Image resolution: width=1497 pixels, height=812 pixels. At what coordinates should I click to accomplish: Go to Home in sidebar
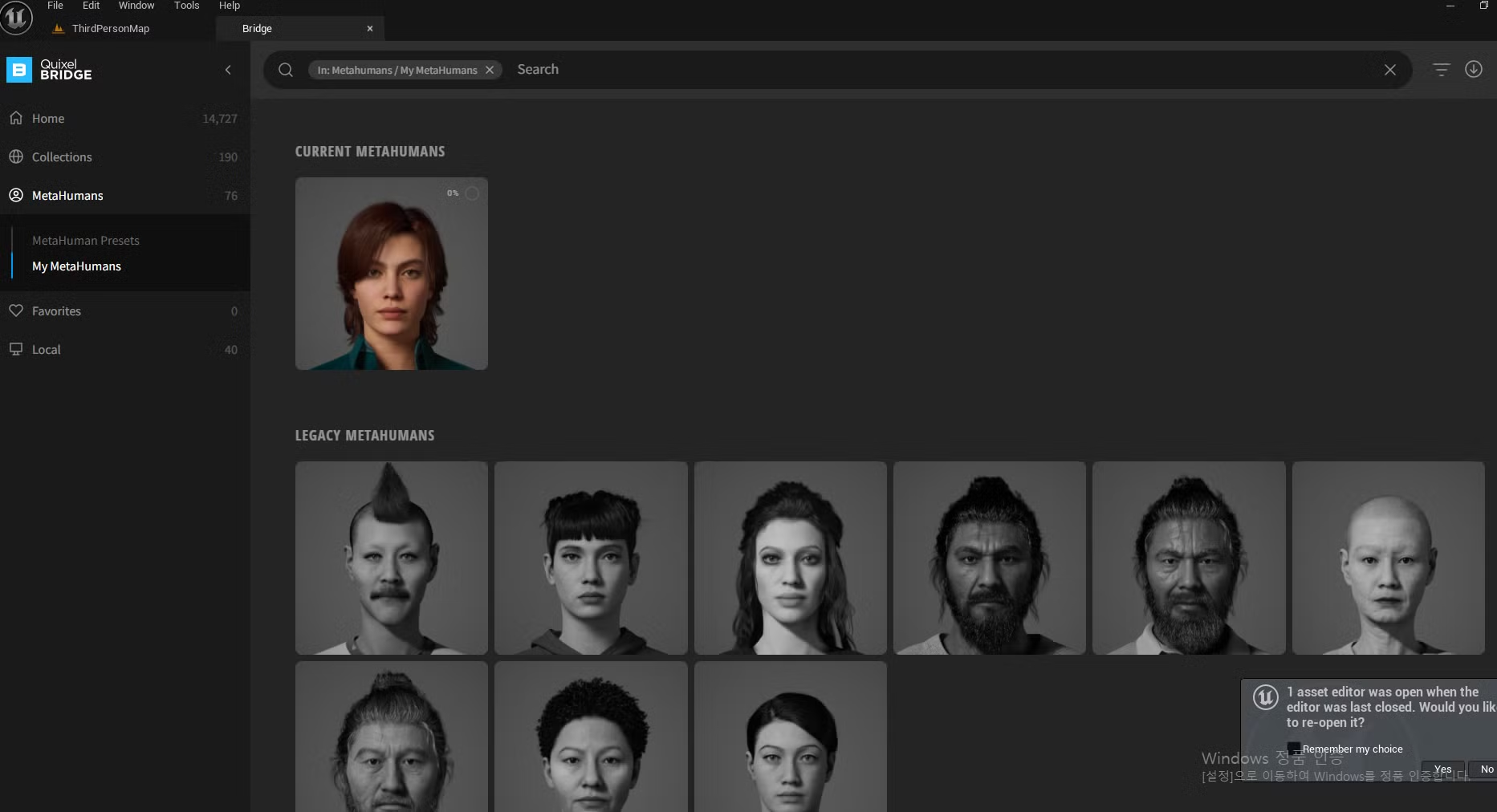pos(125,118)
